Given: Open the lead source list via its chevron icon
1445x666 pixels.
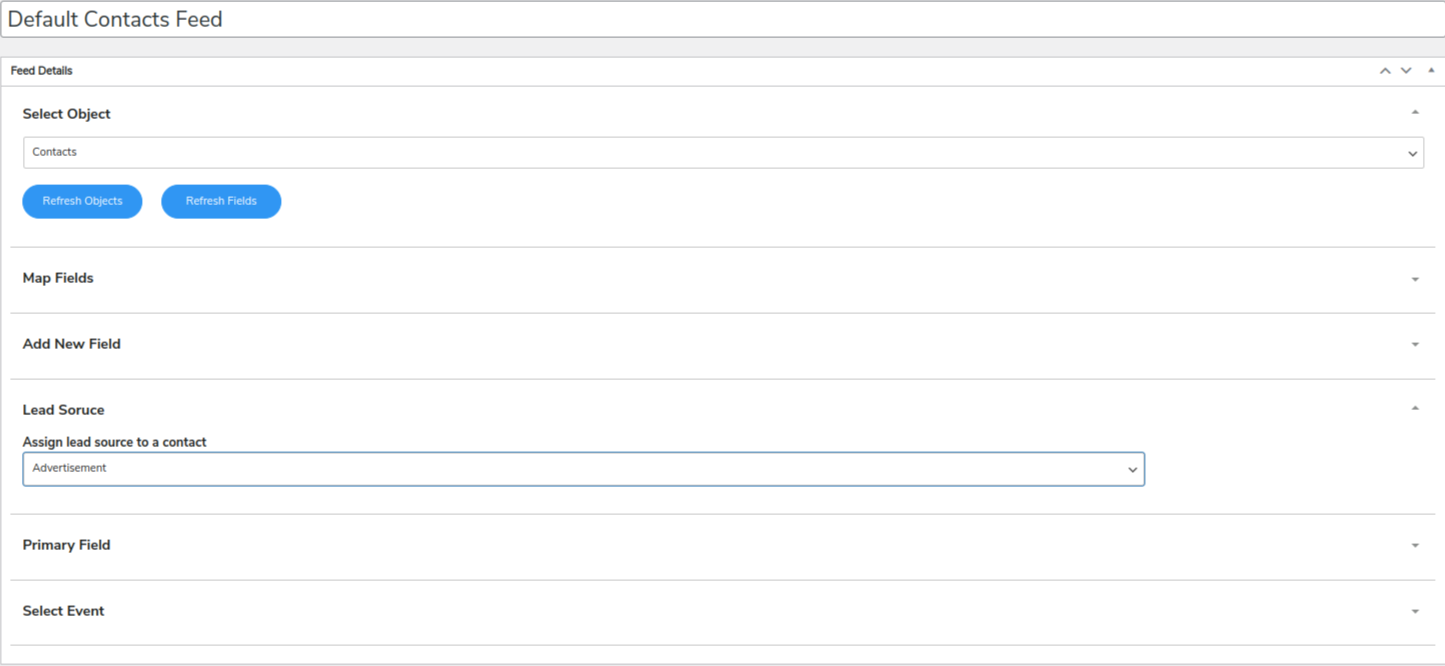Looking at the screenshot, I should [1132, 468].
